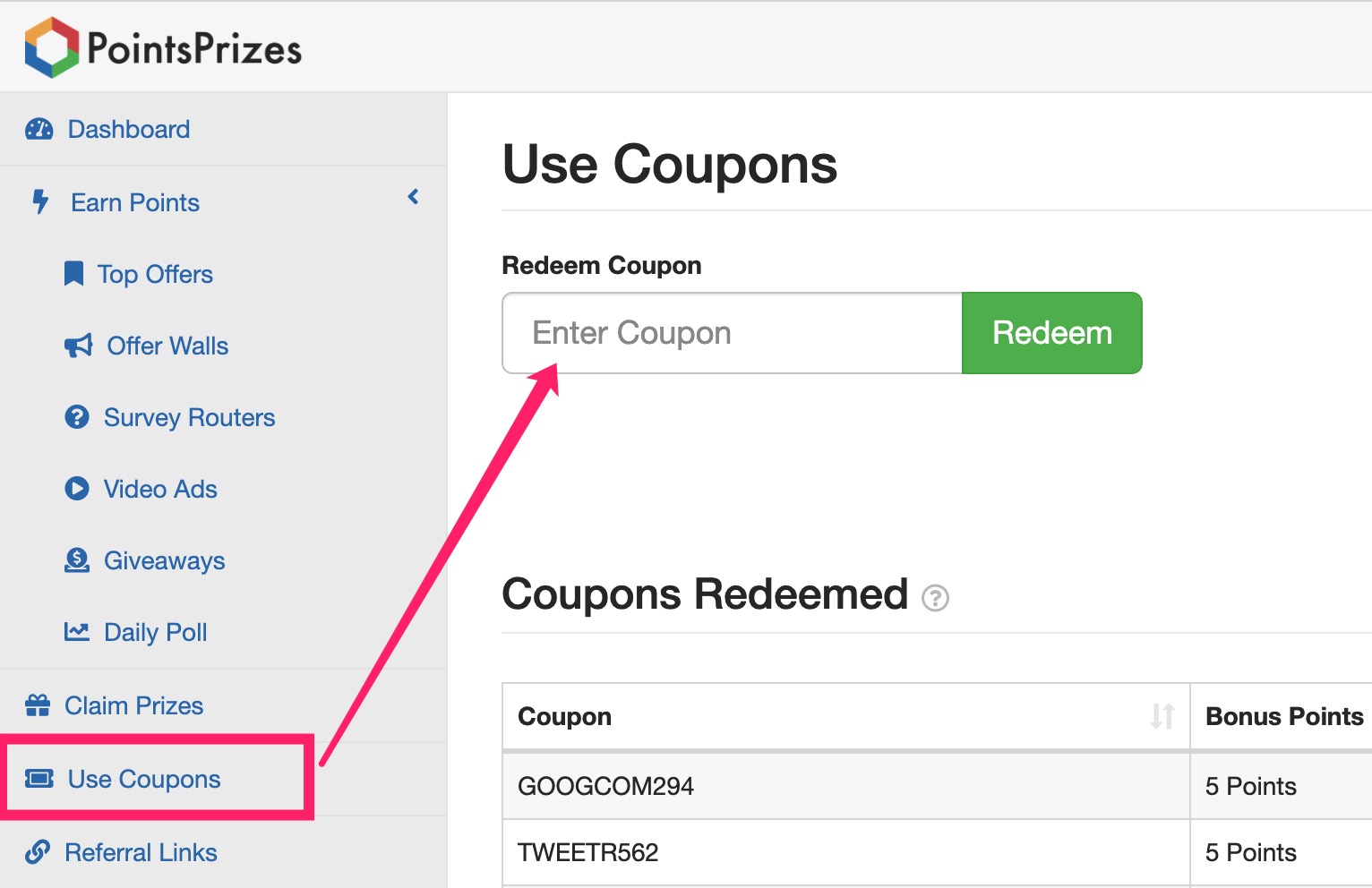Select the GOOGCOM294 coupon row

tap(605, 786)
